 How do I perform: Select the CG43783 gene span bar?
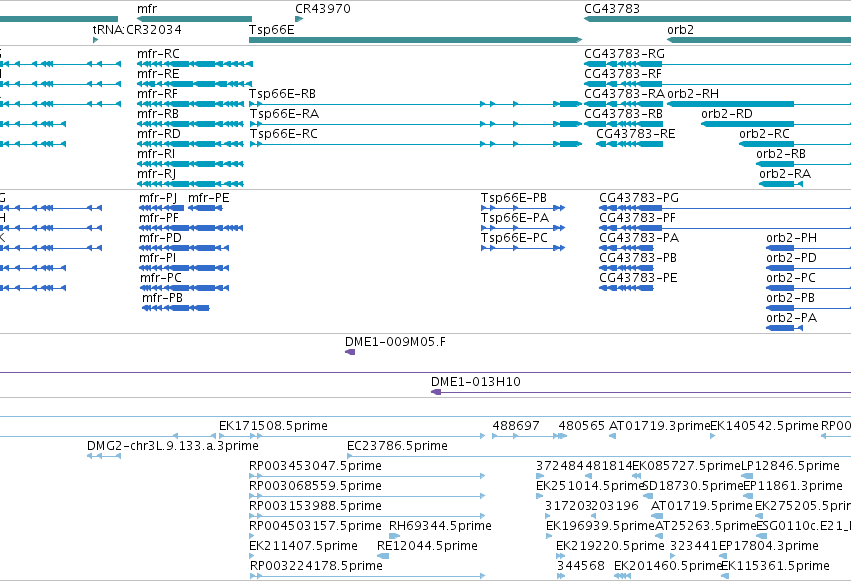[x=717, y=19]
